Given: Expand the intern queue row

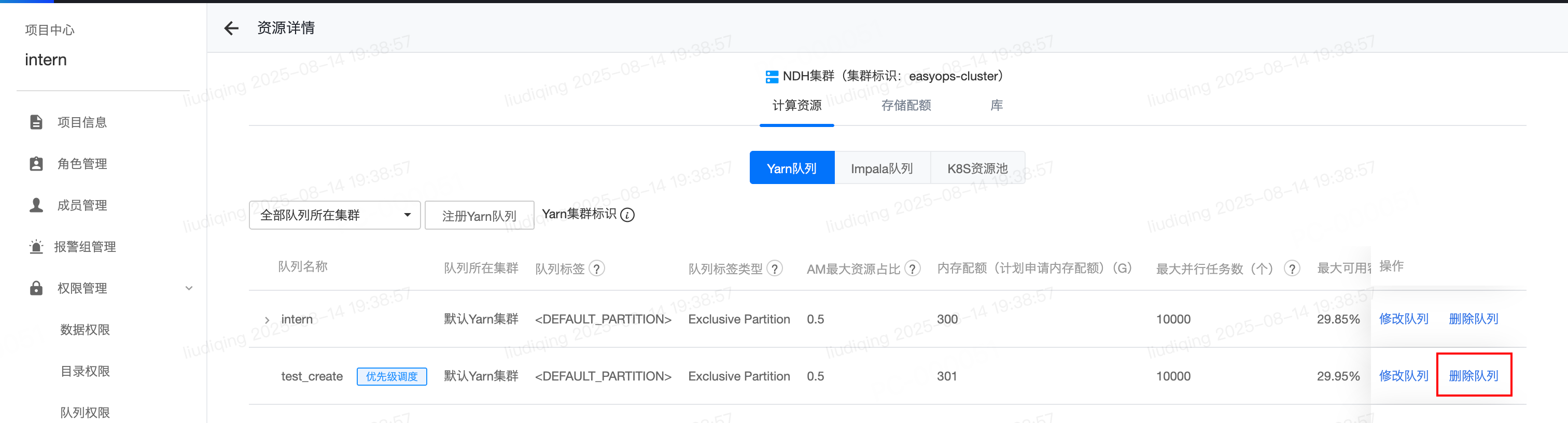Looking at the screenshot, I should point(267,319).
